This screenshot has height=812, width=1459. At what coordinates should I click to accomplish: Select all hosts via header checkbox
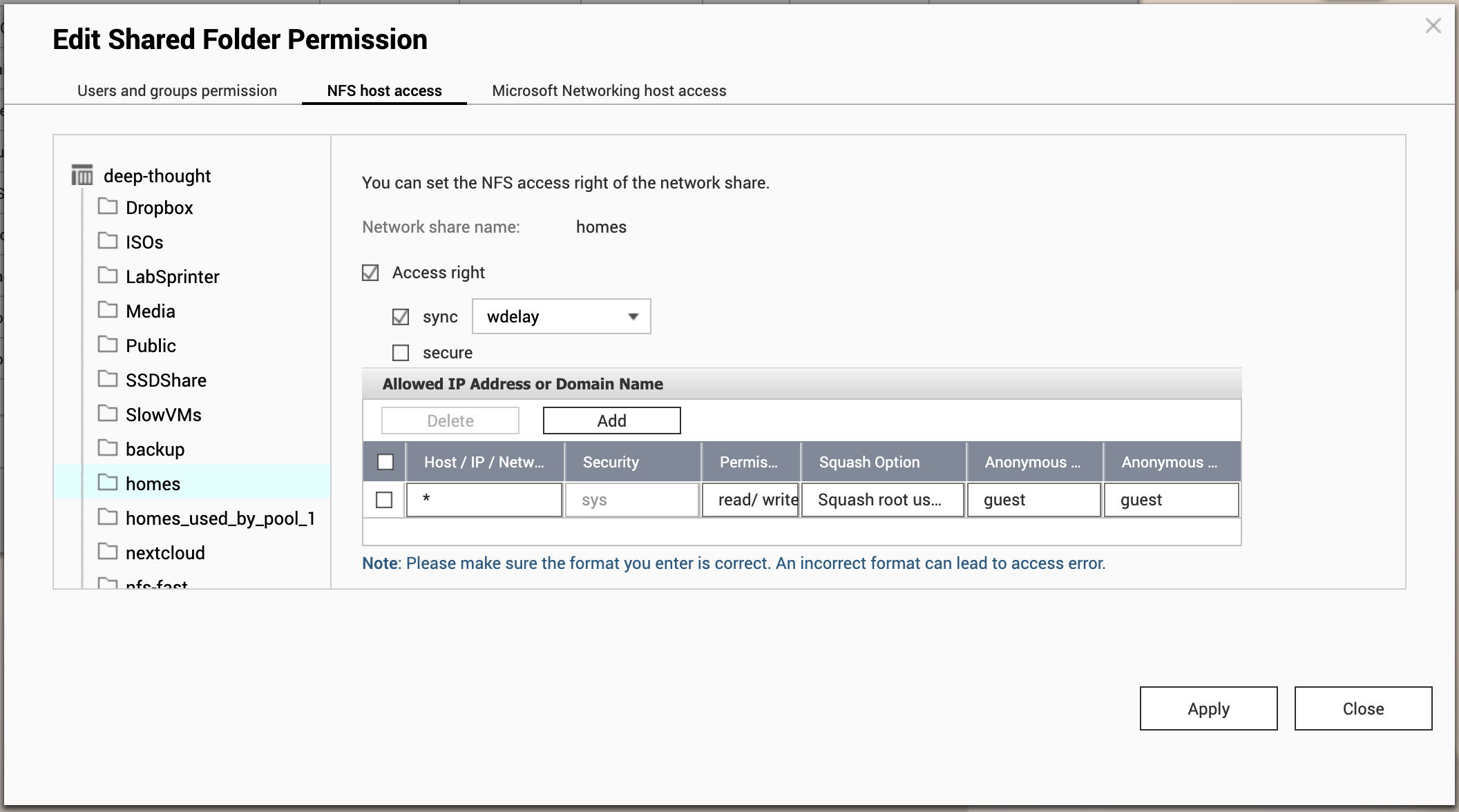(x=385, y=462)
